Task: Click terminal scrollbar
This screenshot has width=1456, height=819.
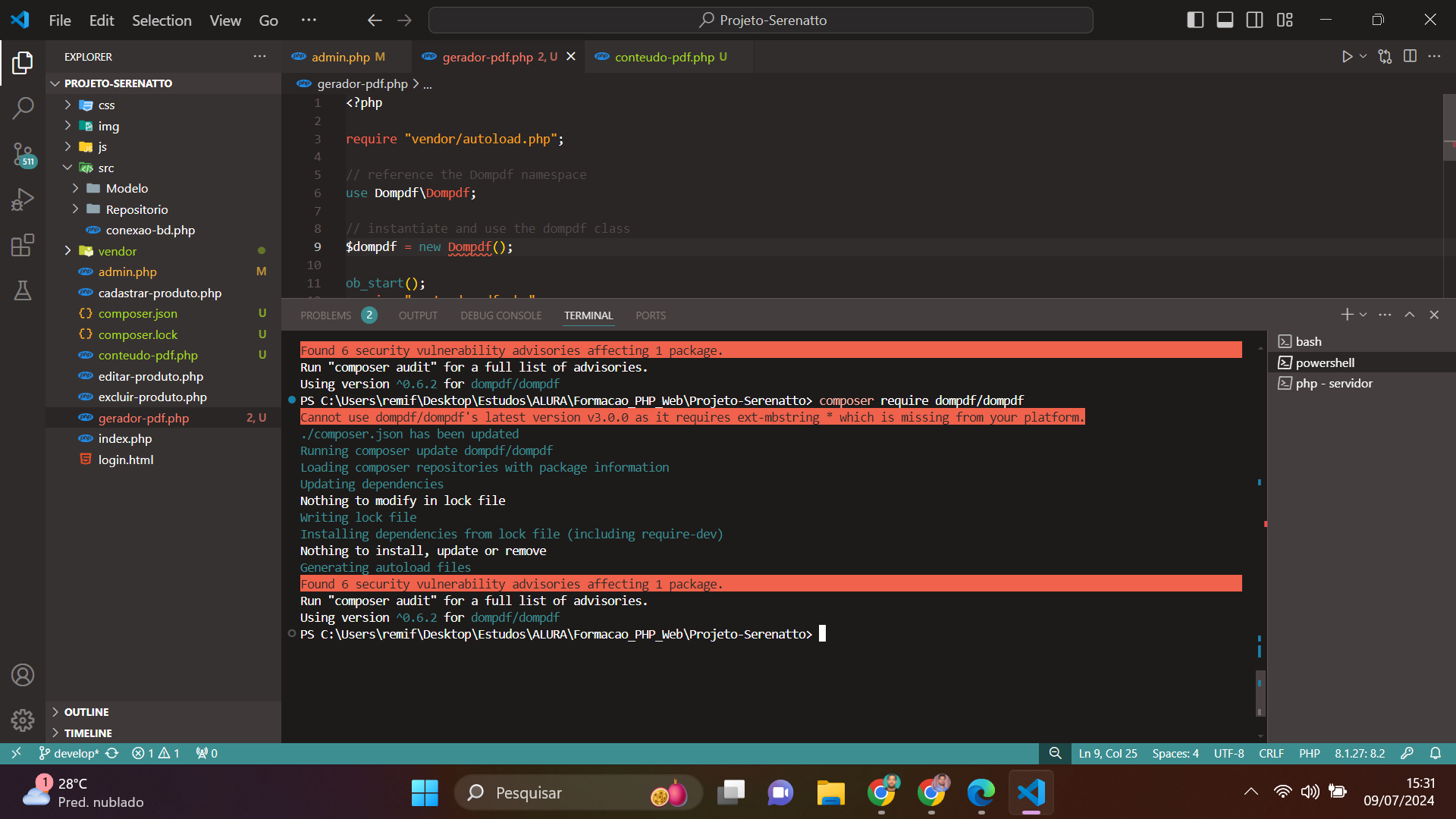Action: (x=1260, y=692)
